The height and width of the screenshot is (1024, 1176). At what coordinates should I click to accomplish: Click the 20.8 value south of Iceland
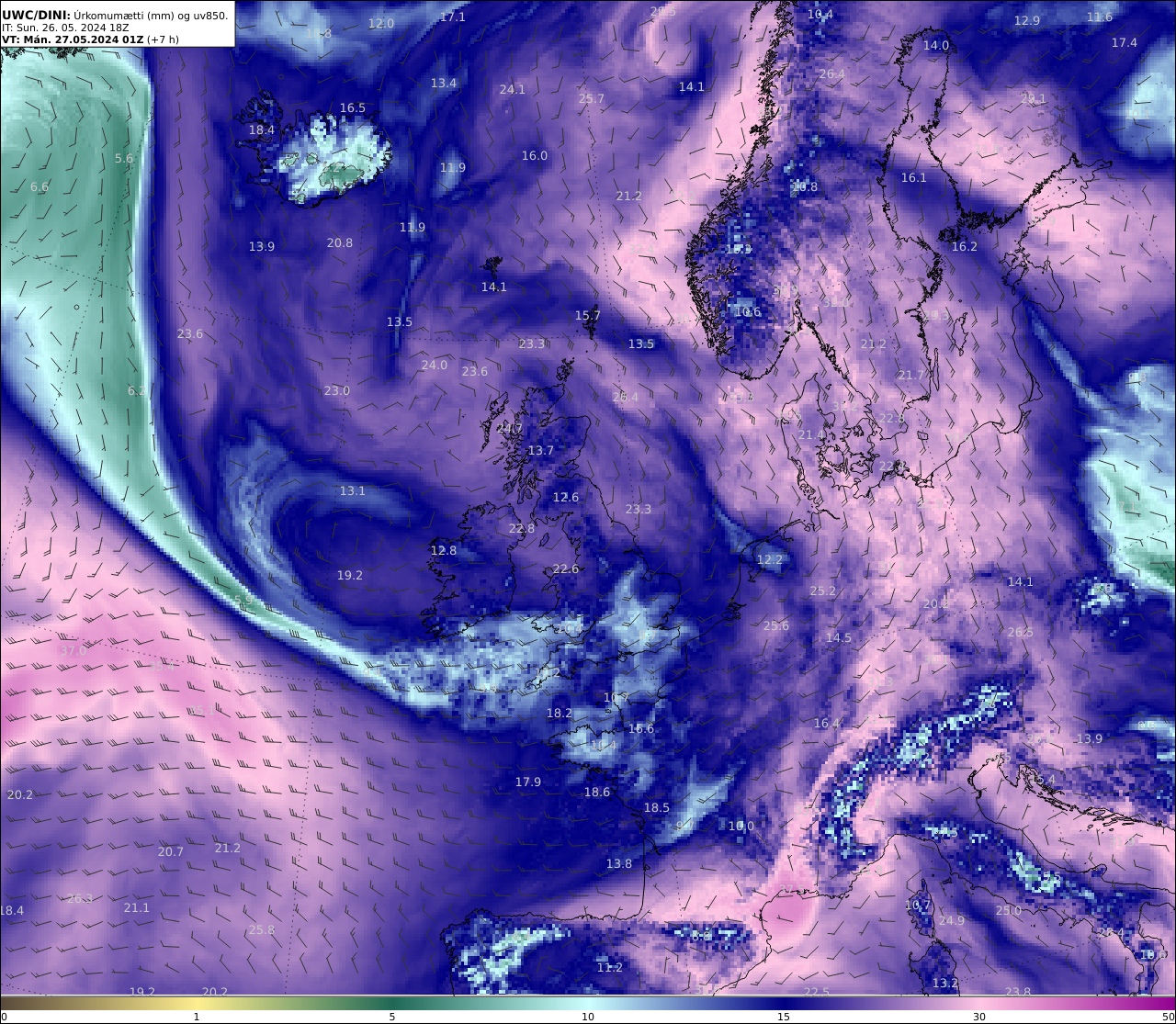pos(340,242)
